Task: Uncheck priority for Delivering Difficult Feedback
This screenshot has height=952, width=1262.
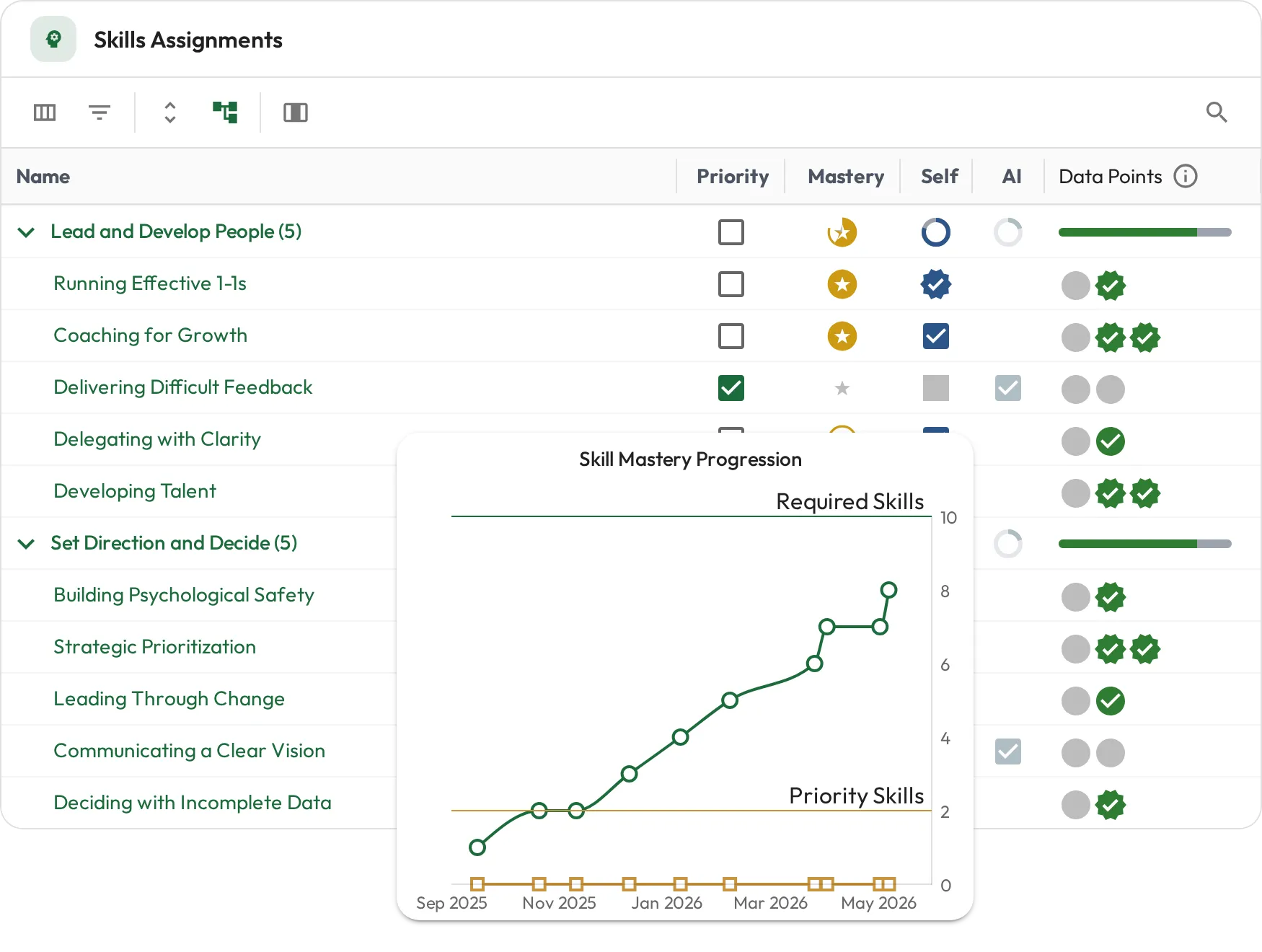Action: click(731, 388)
